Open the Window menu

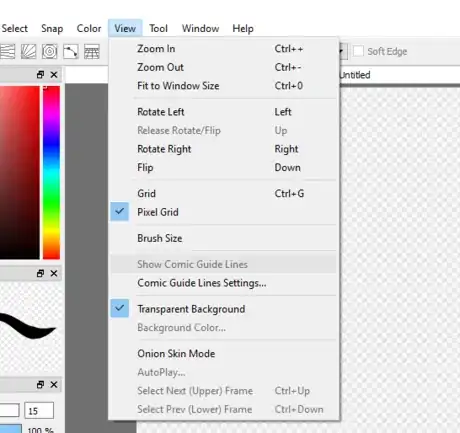point(200,28)
